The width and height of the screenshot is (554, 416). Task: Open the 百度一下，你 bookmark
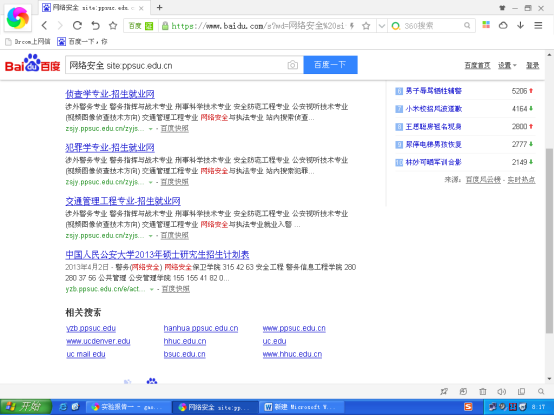(x=82, y=42)
